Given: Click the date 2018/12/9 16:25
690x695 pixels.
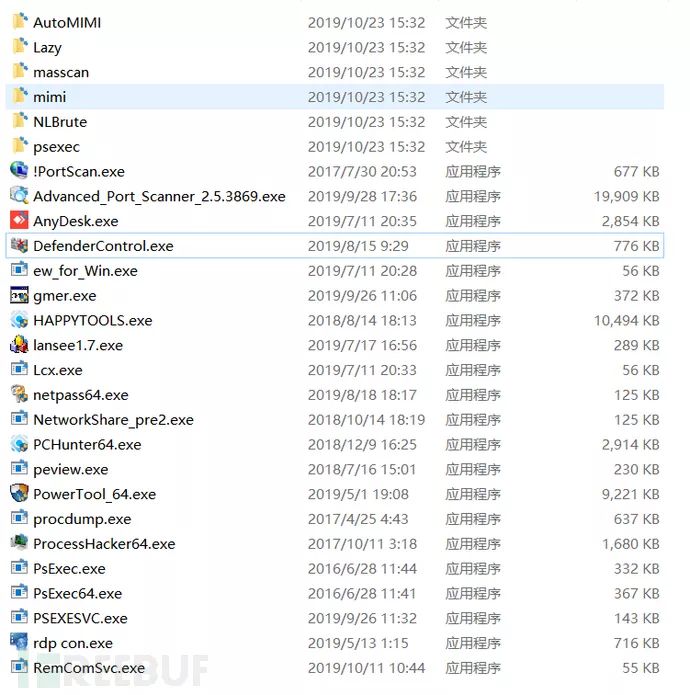Looking at the screenshot, I should [x=362, y=445].
